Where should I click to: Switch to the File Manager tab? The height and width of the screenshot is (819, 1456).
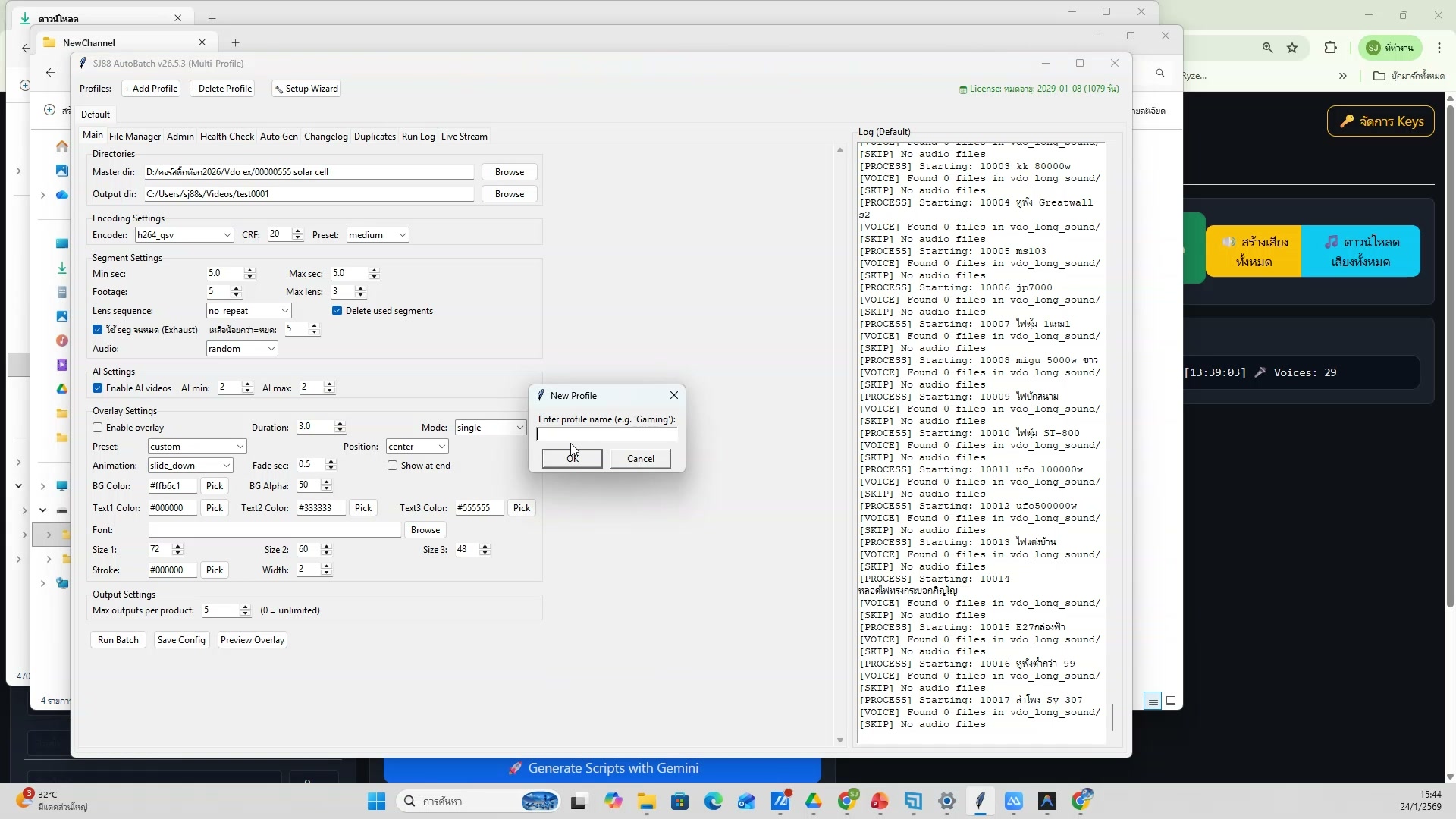(134, 136)
